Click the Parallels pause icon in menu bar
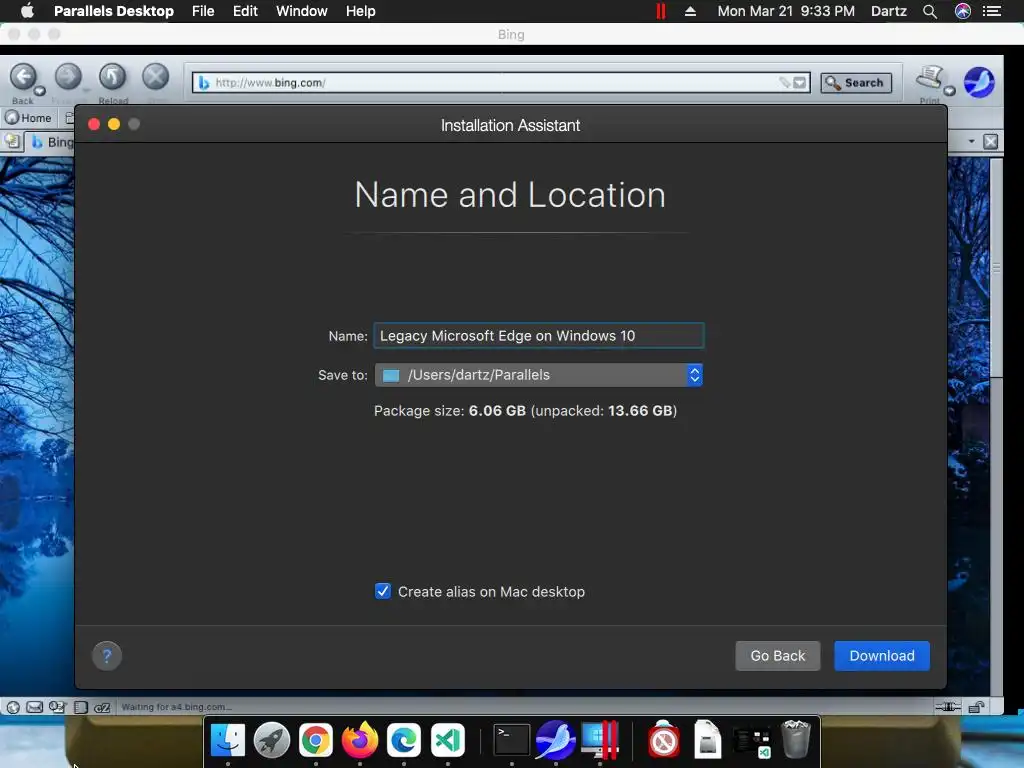1024x768 pixels. point(660,11)
